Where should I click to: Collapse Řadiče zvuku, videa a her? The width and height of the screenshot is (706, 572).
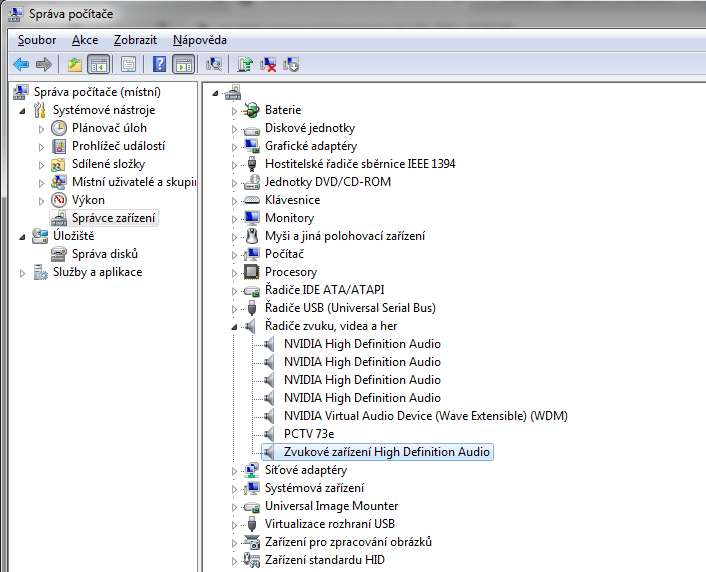pyautogui.click(x=234, y=327)
